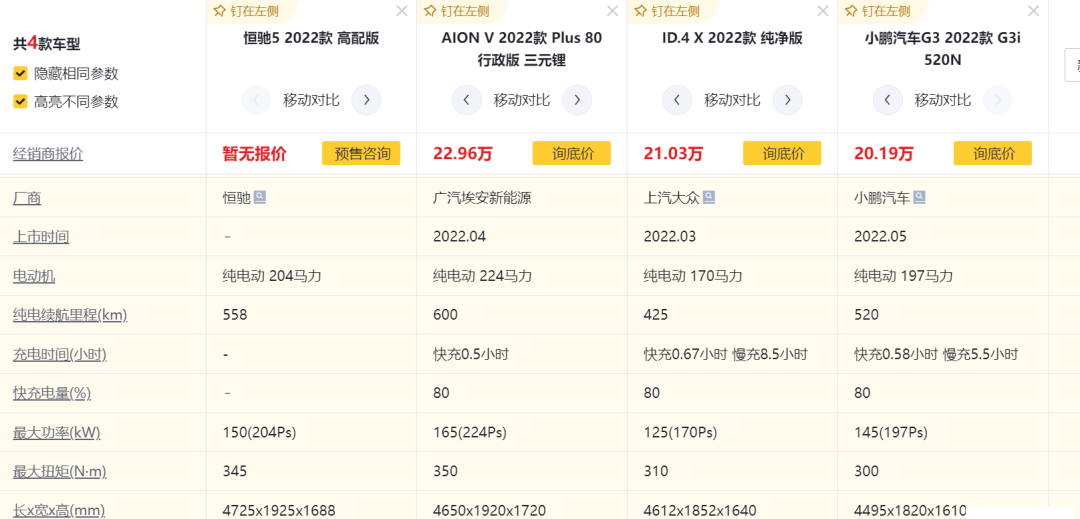
Task: Move 恒驰5 column right with arrow
Action: (366, 100)
